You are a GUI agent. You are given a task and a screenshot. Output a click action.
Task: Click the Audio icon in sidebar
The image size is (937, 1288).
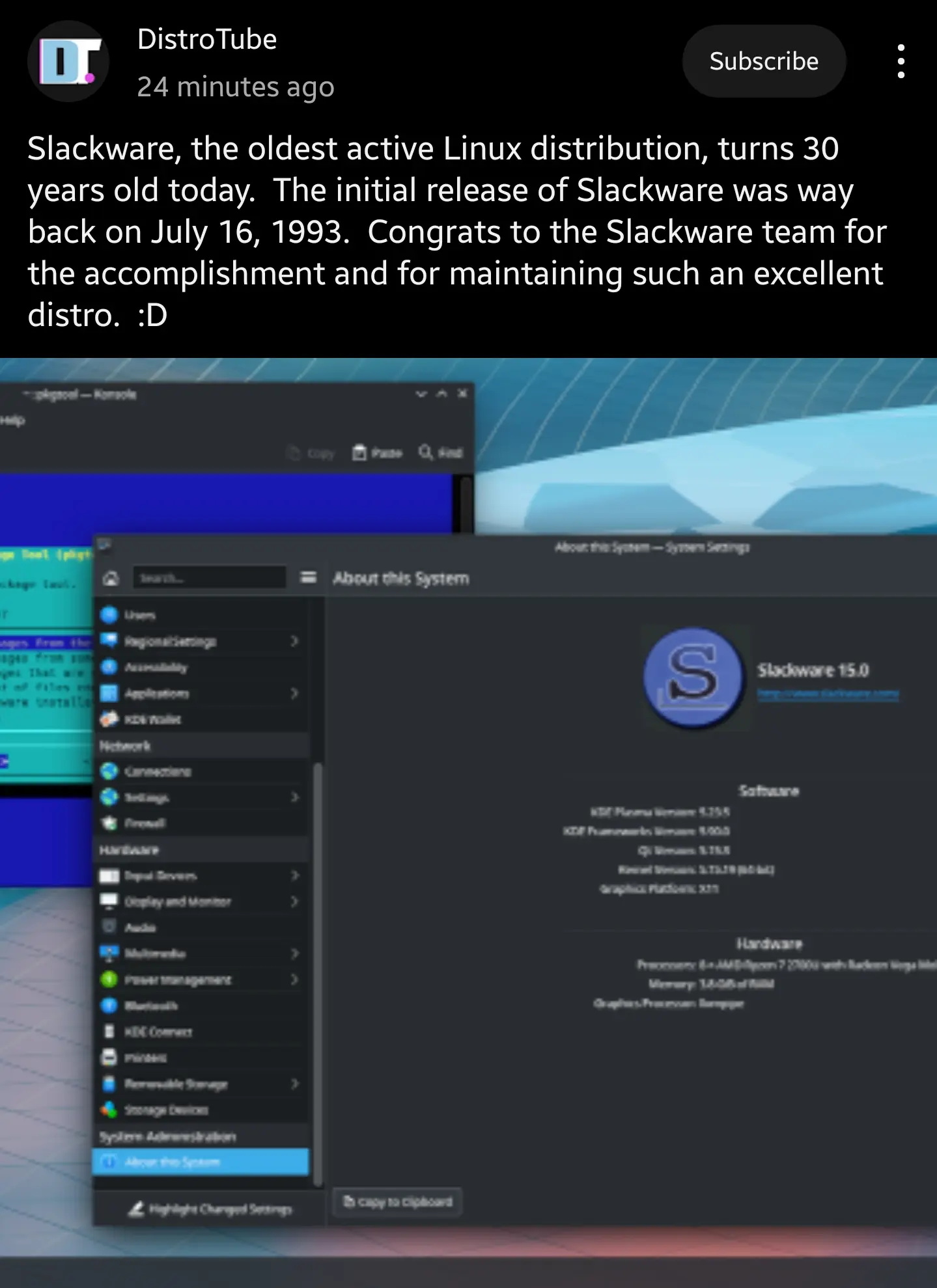[109, 927]
